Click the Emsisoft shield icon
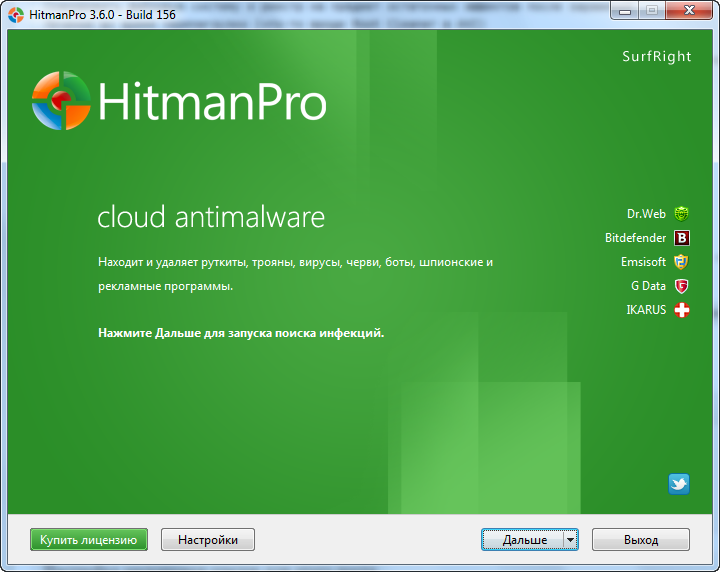 click(x=681, y=262)
